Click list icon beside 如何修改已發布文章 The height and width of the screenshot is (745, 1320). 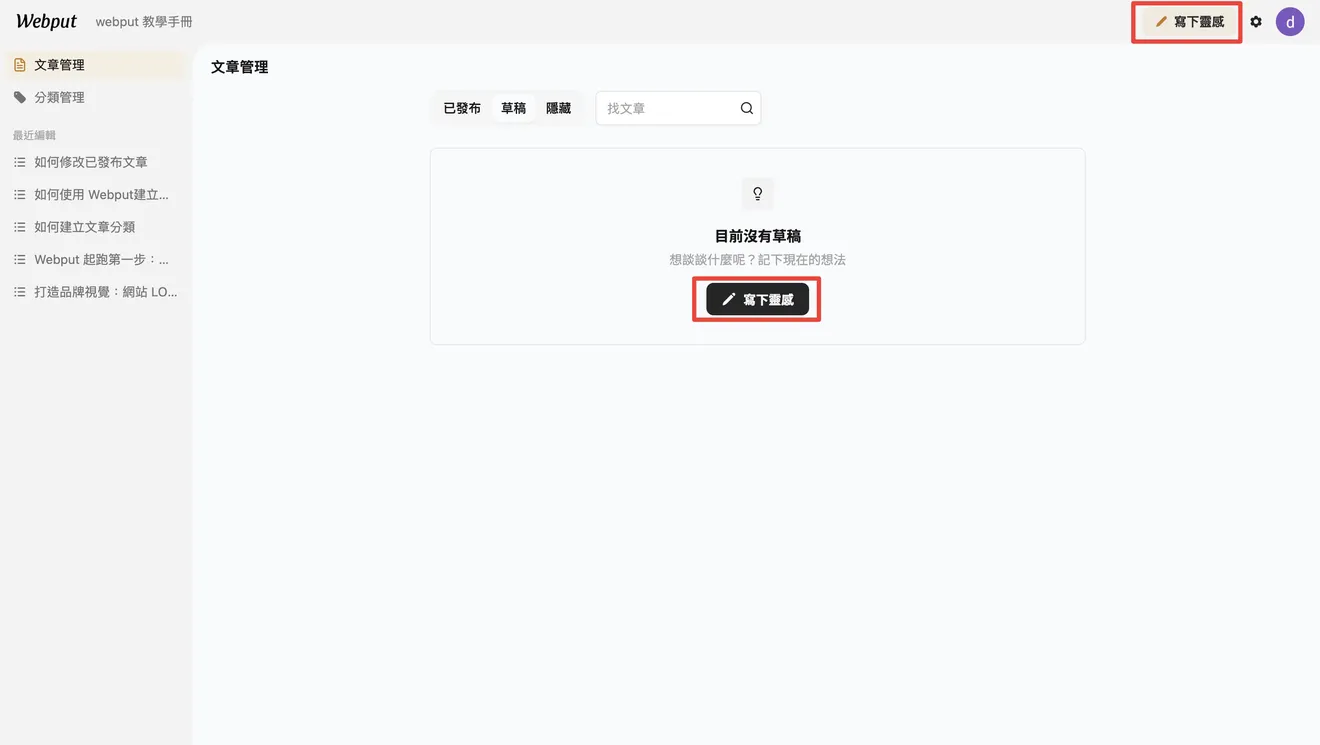tap(20, 162)
